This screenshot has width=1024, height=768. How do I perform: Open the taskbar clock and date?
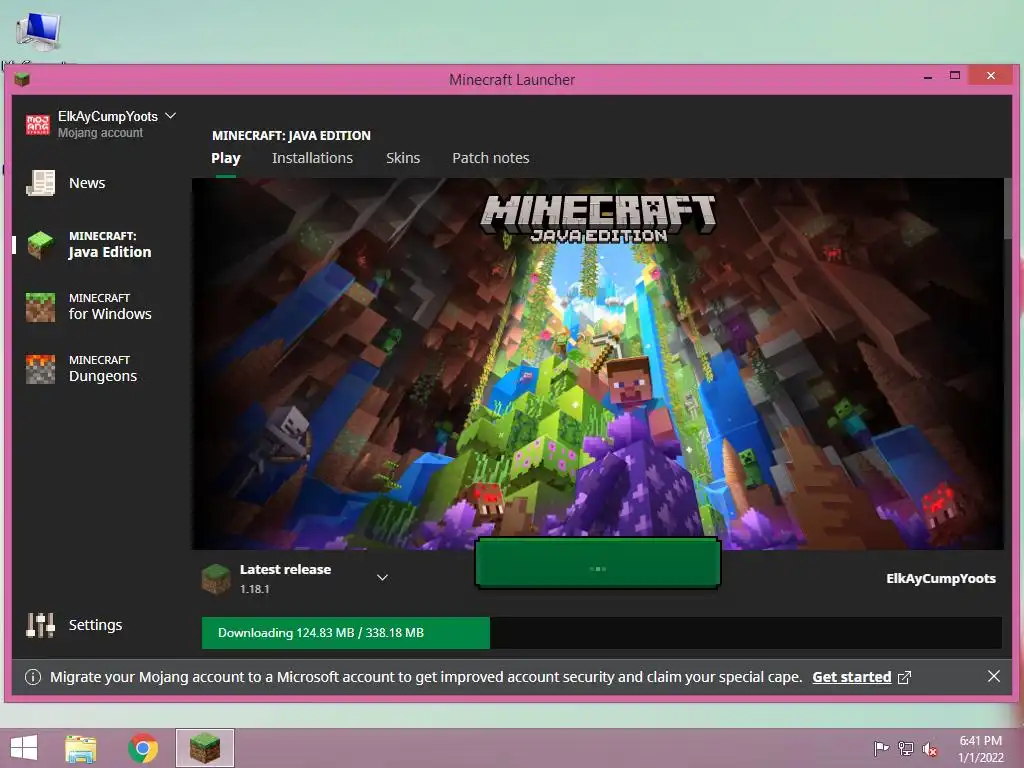pos(980,749)
